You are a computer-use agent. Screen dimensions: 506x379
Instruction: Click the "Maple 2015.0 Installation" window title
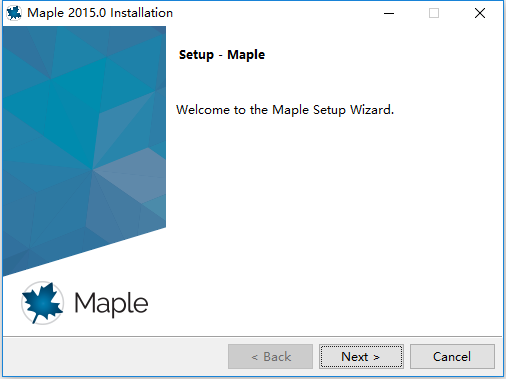click(x=100, y=13)
